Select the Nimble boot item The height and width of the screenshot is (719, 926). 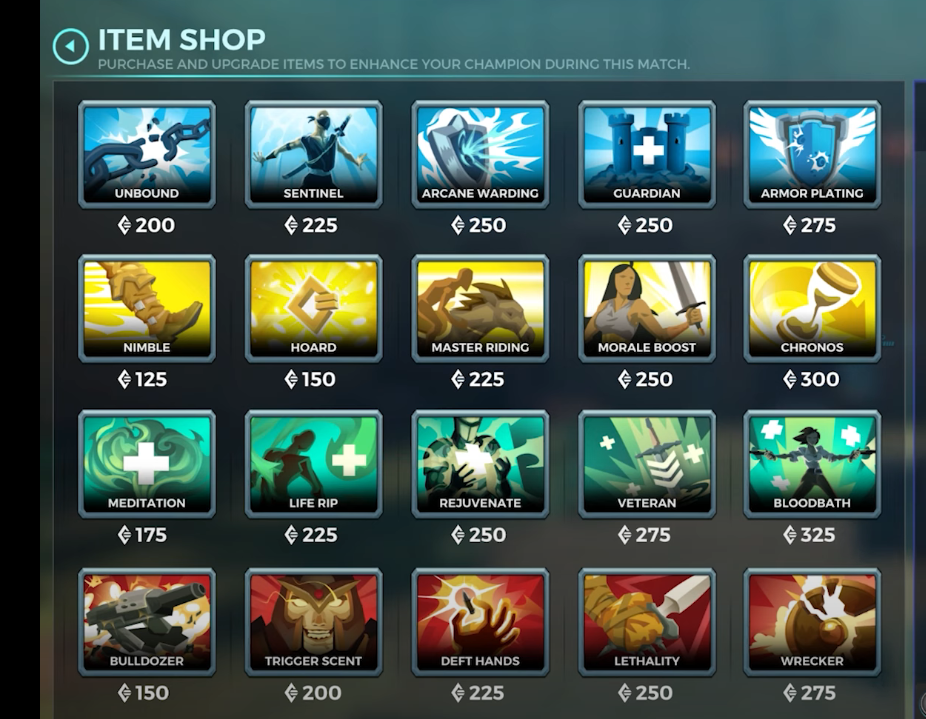[x=147, y=308]
